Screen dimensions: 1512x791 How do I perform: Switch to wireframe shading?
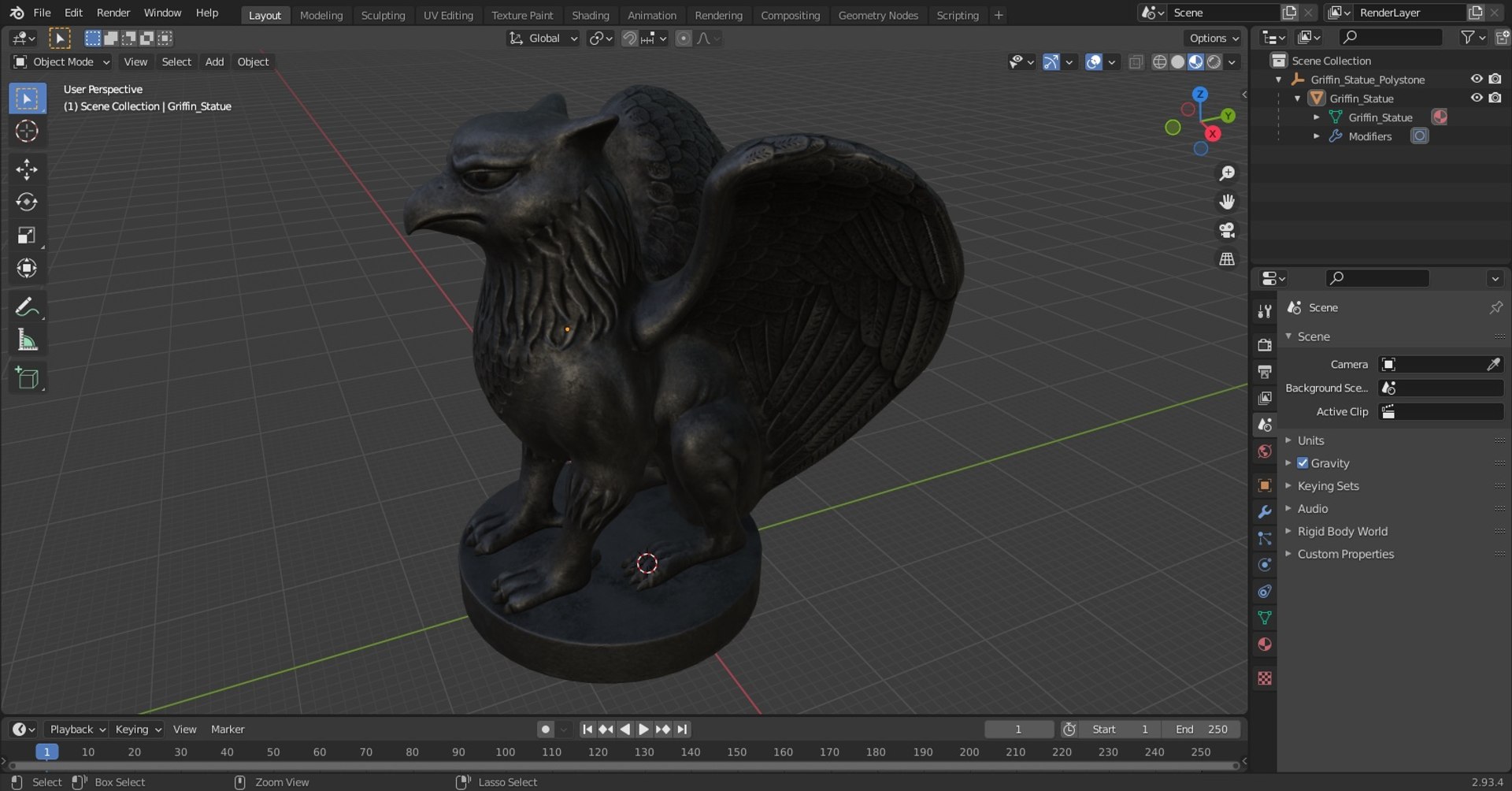pos(1160,61)
